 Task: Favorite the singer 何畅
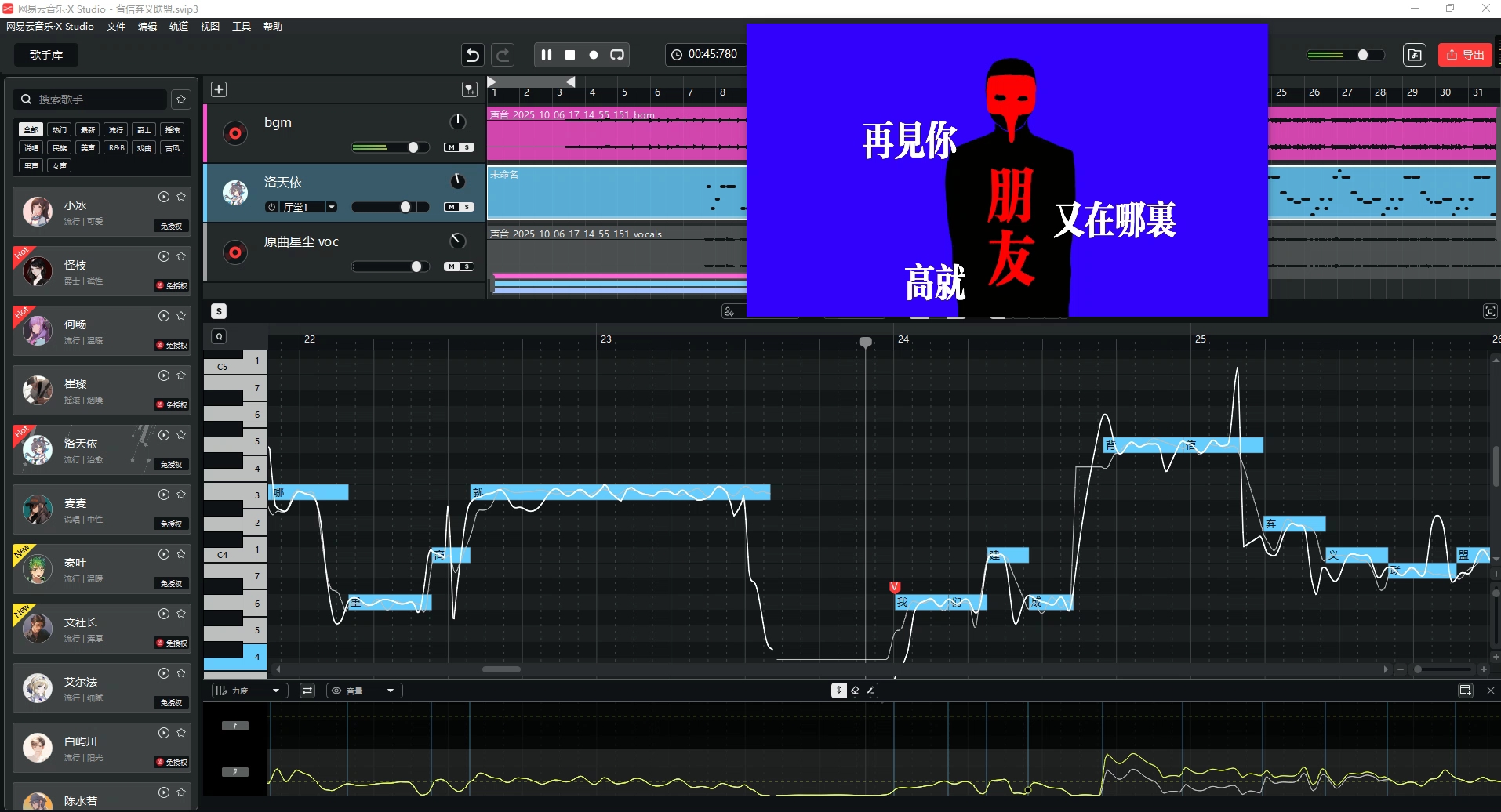coord(181,316)
